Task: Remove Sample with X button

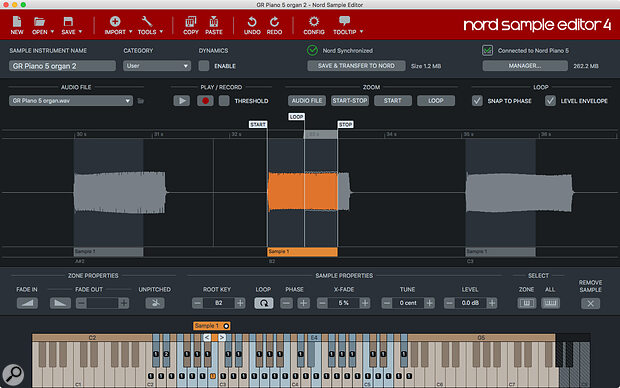Action: (x=590, y=303)
